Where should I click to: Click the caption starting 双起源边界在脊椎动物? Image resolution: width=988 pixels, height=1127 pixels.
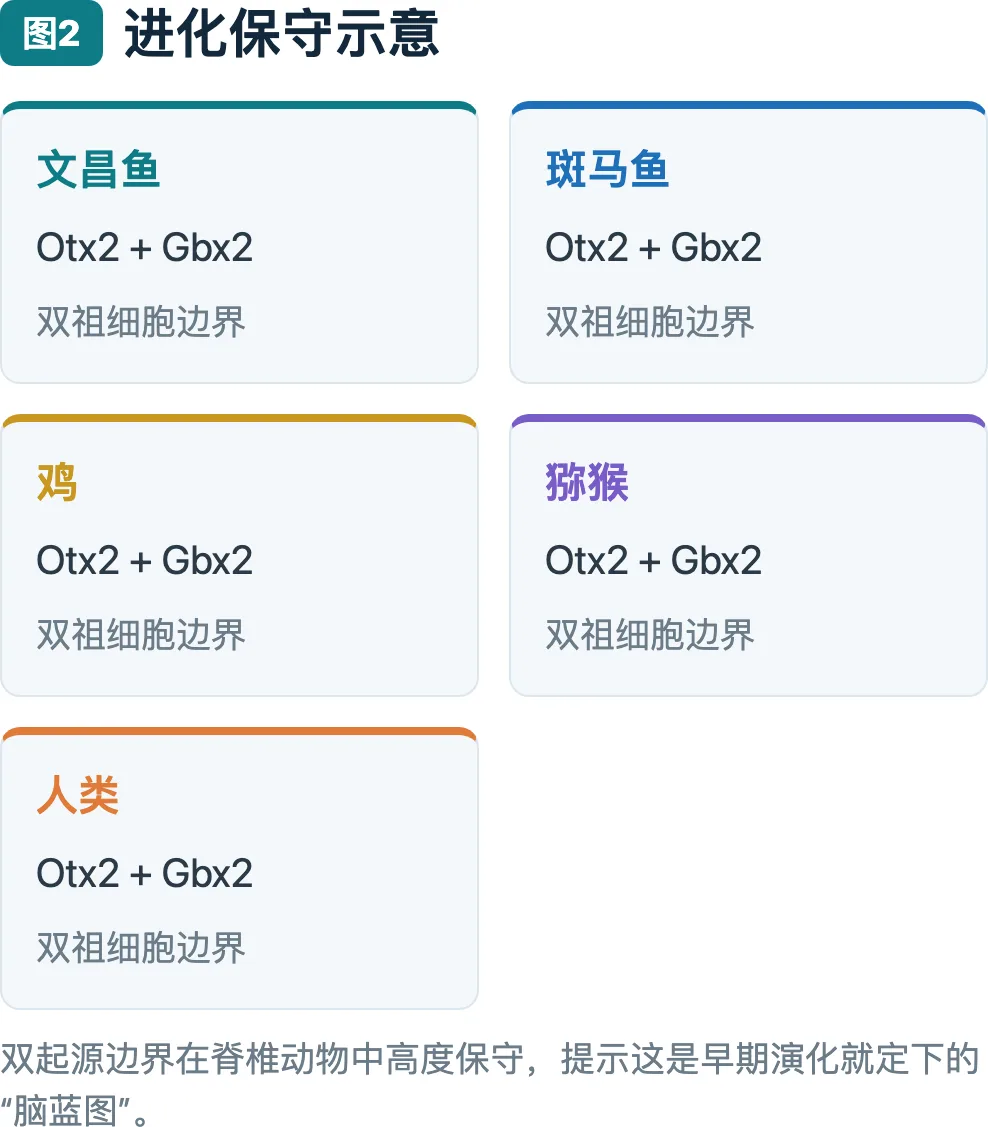click(x=491, y=1084)
